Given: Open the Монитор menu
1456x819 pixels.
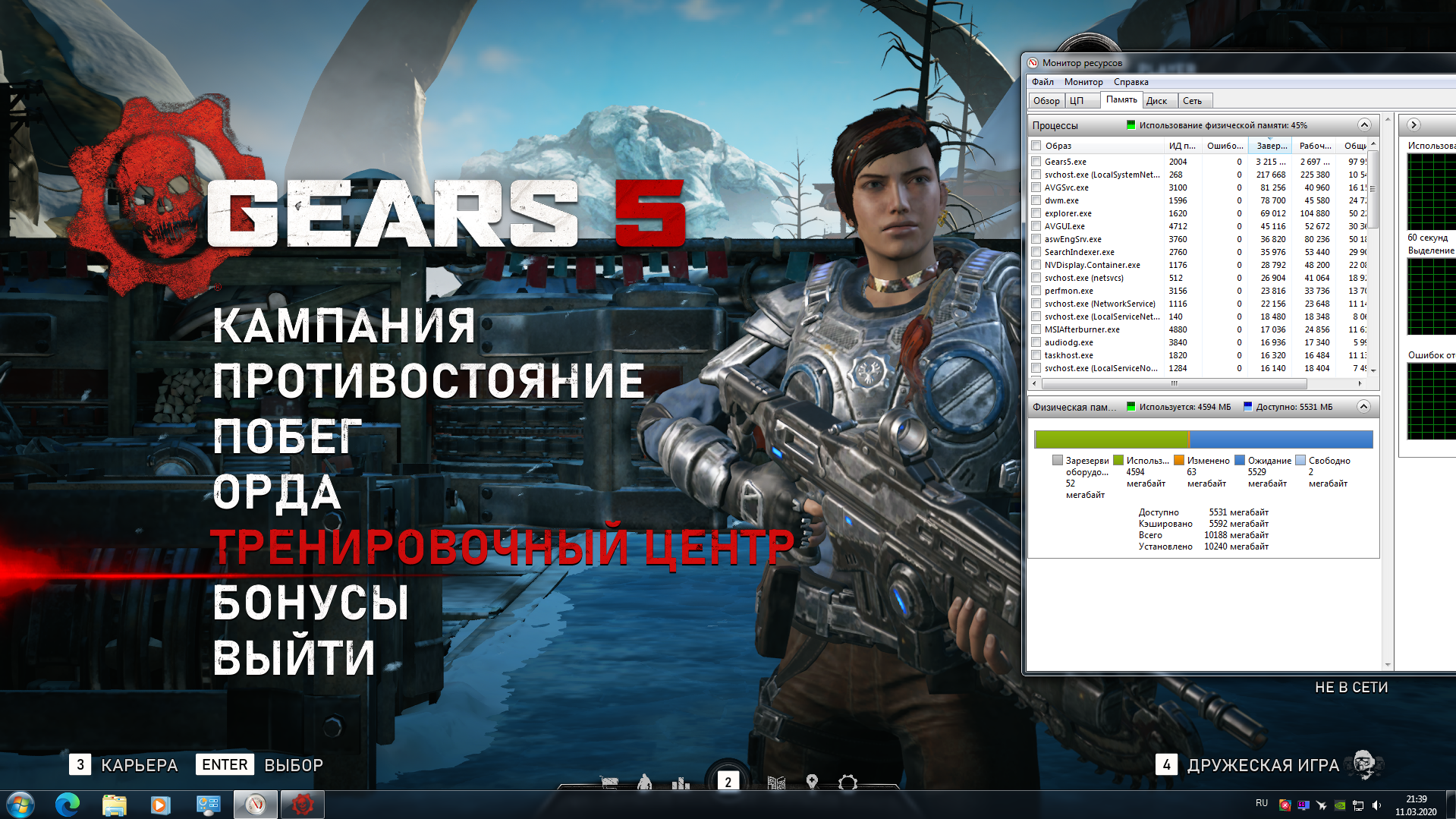Looking at the screenshot, I should coord(1083,82).
